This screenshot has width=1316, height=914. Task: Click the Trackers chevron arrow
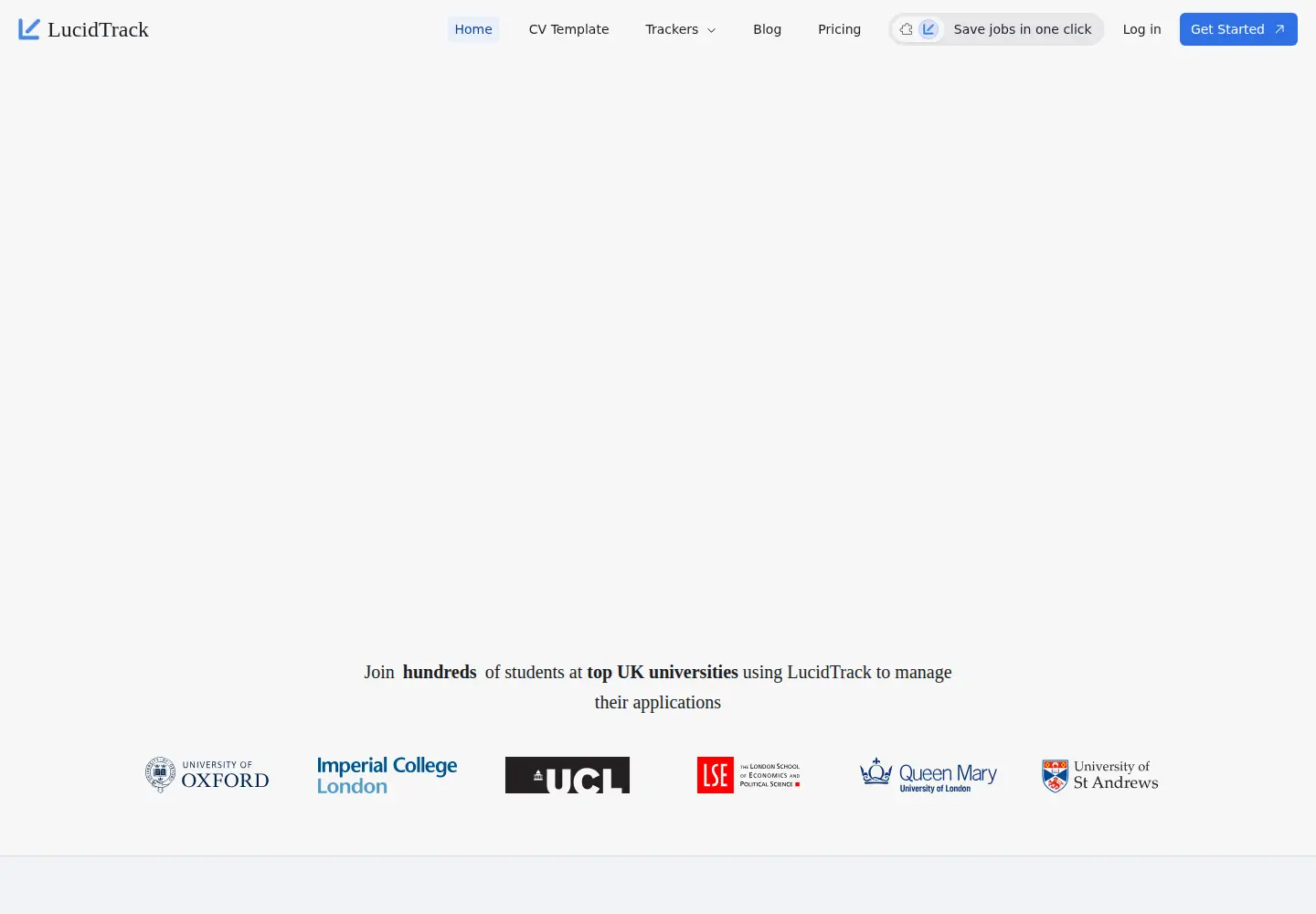point(712,30)
